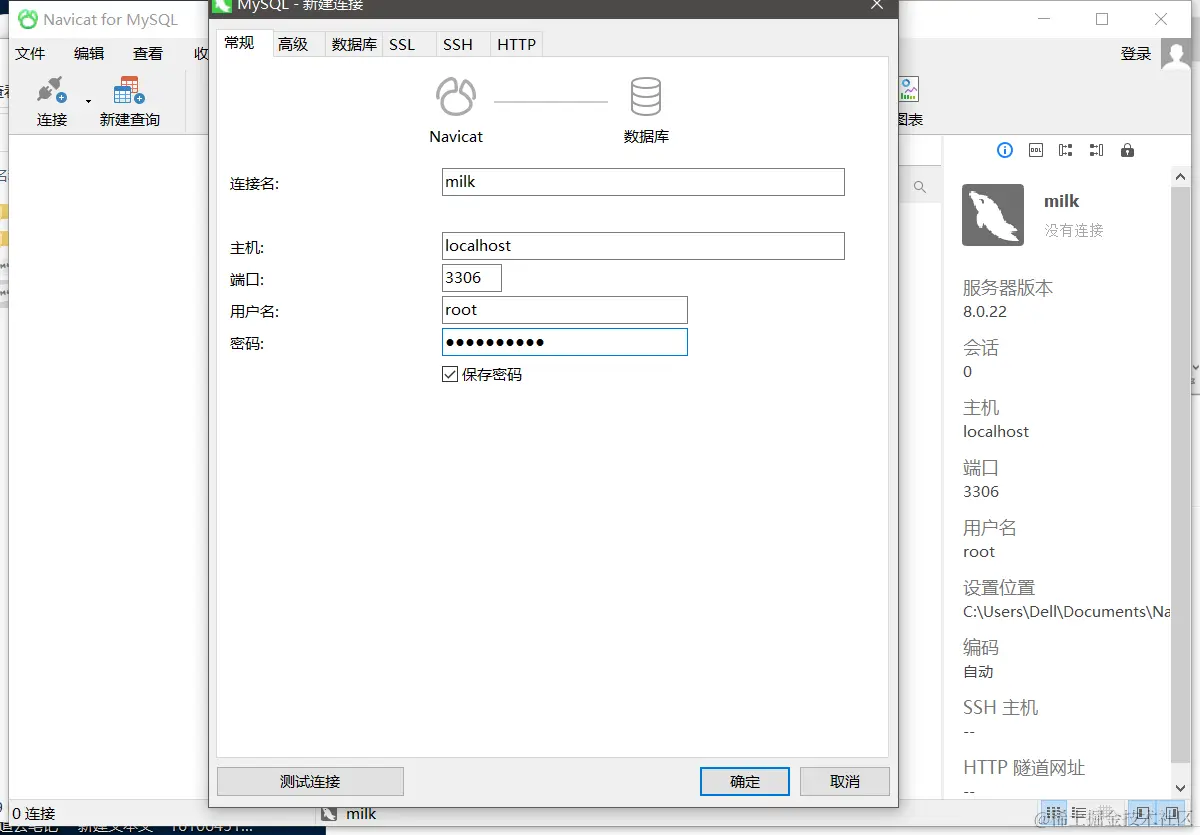Open the dropdown arrow beside the 连接 tool
The height and width of the screenshot is (835, 1200).
click(x=88, y=101)
